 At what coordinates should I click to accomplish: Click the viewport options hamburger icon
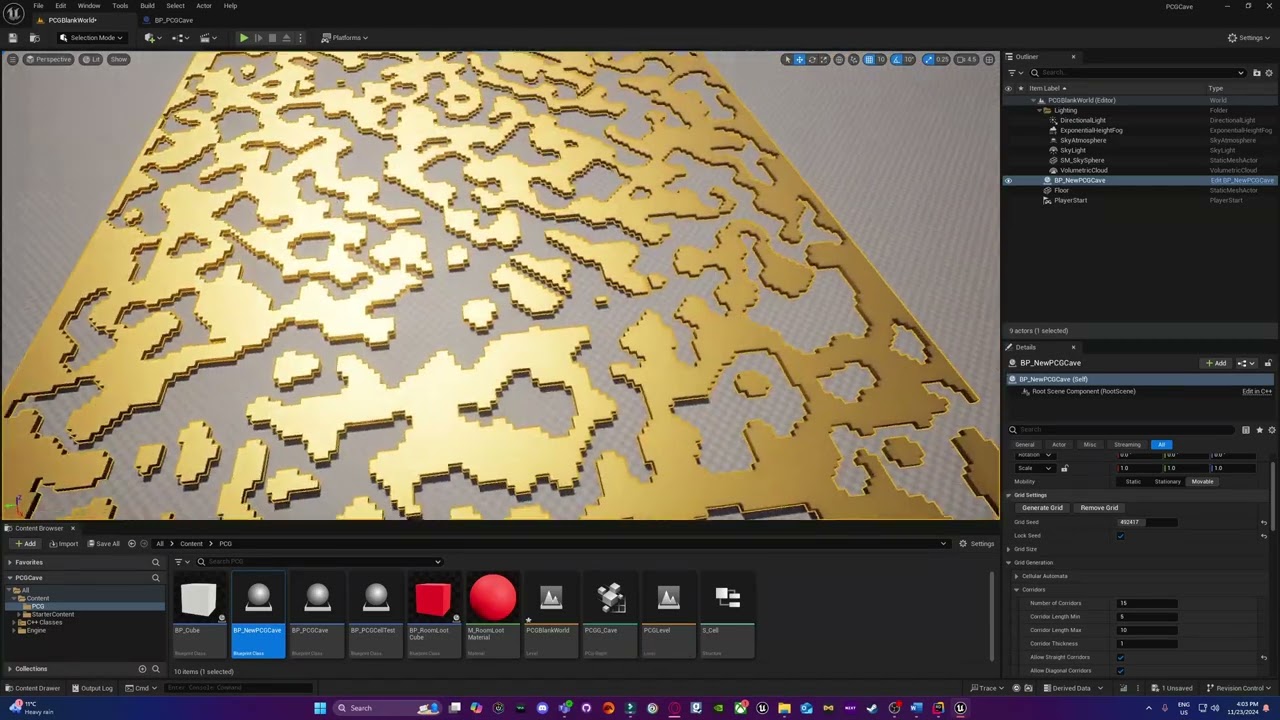[12, 59]
